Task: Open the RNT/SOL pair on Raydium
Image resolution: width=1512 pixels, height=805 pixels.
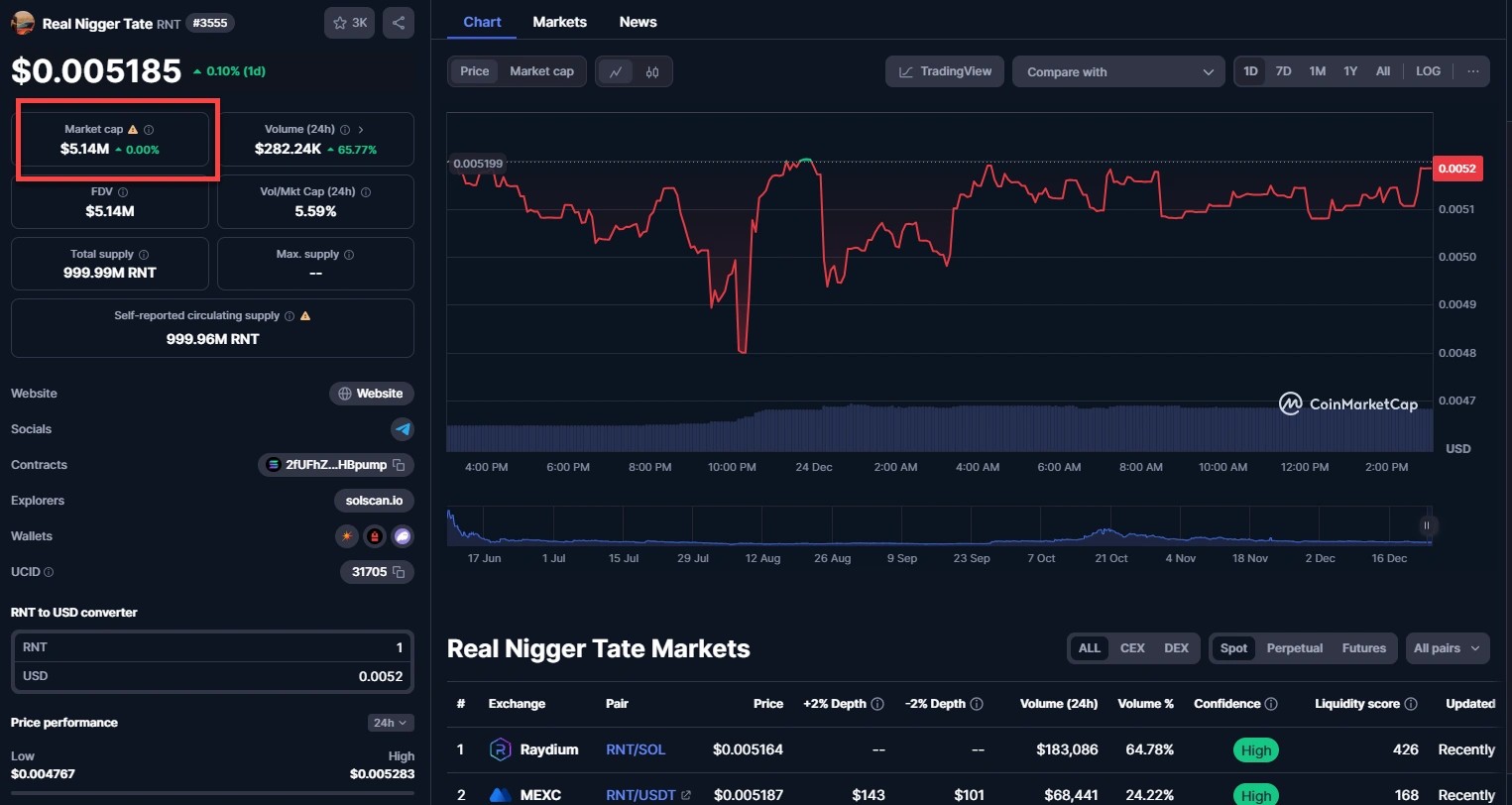Action: tap(635, 749)
